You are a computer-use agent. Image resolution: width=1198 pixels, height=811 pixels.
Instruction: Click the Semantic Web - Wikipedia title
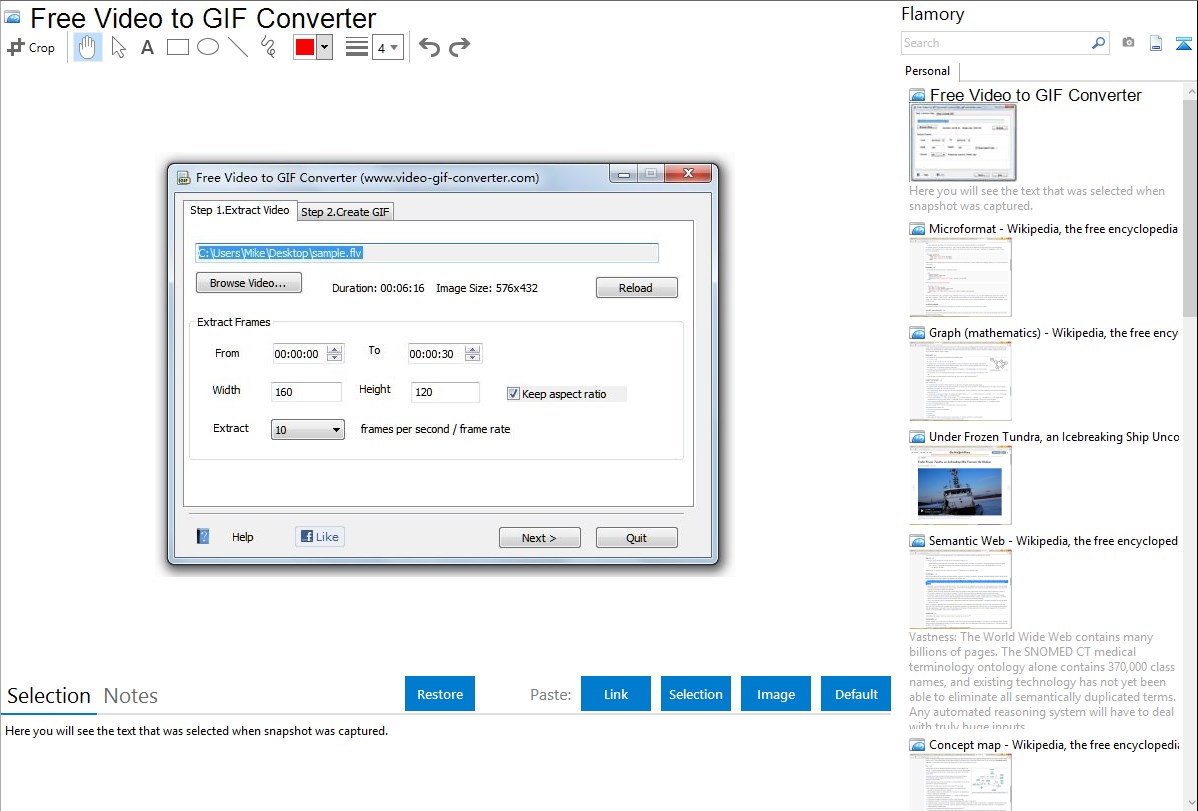pos(1053,540)
